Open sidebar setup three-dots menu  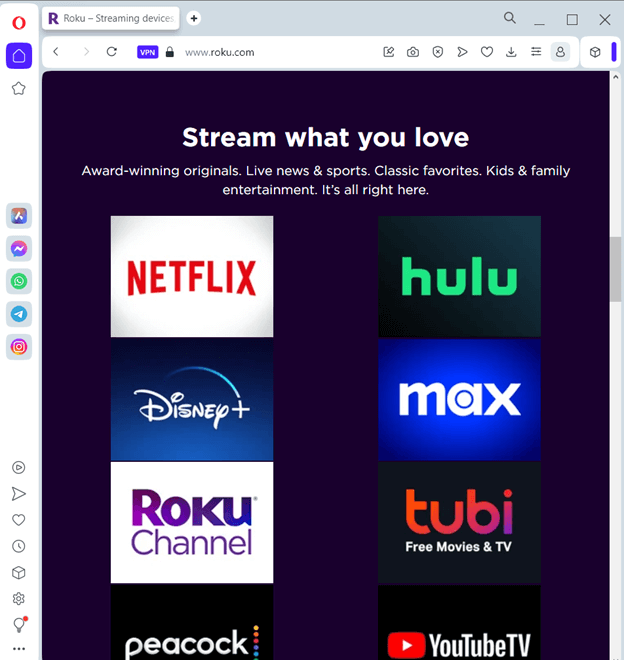pos(19,649)
